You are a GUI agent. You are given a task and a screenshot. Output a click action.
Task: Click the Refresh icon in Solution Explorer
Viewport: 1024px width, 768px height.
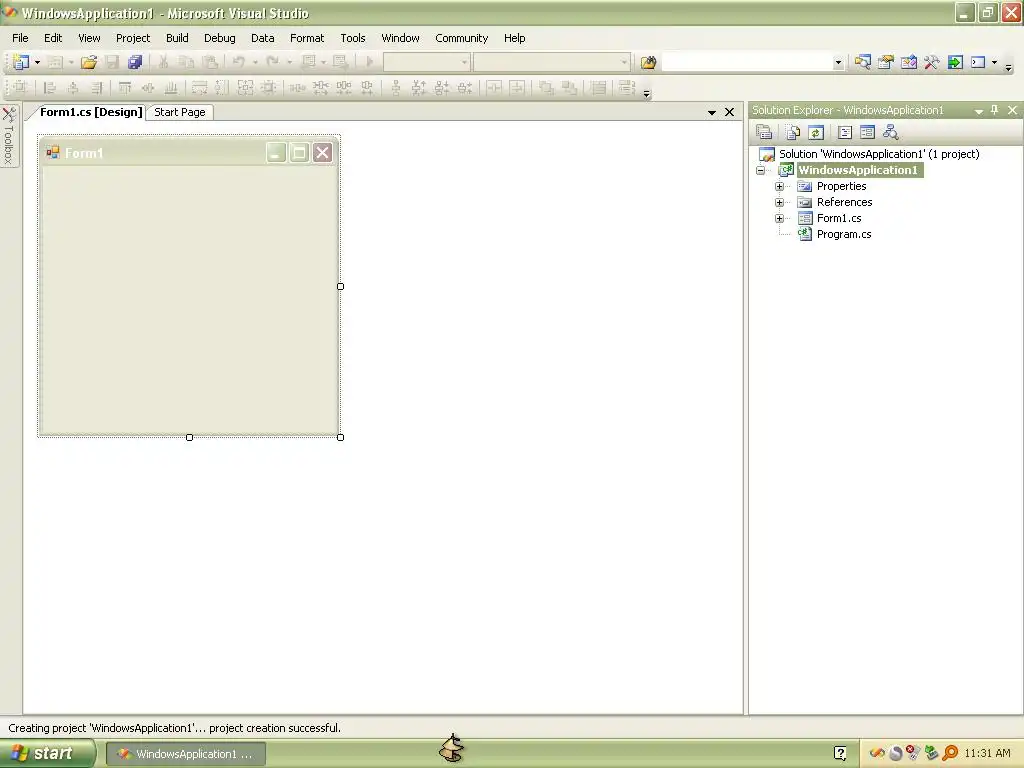tap(816, 133)
